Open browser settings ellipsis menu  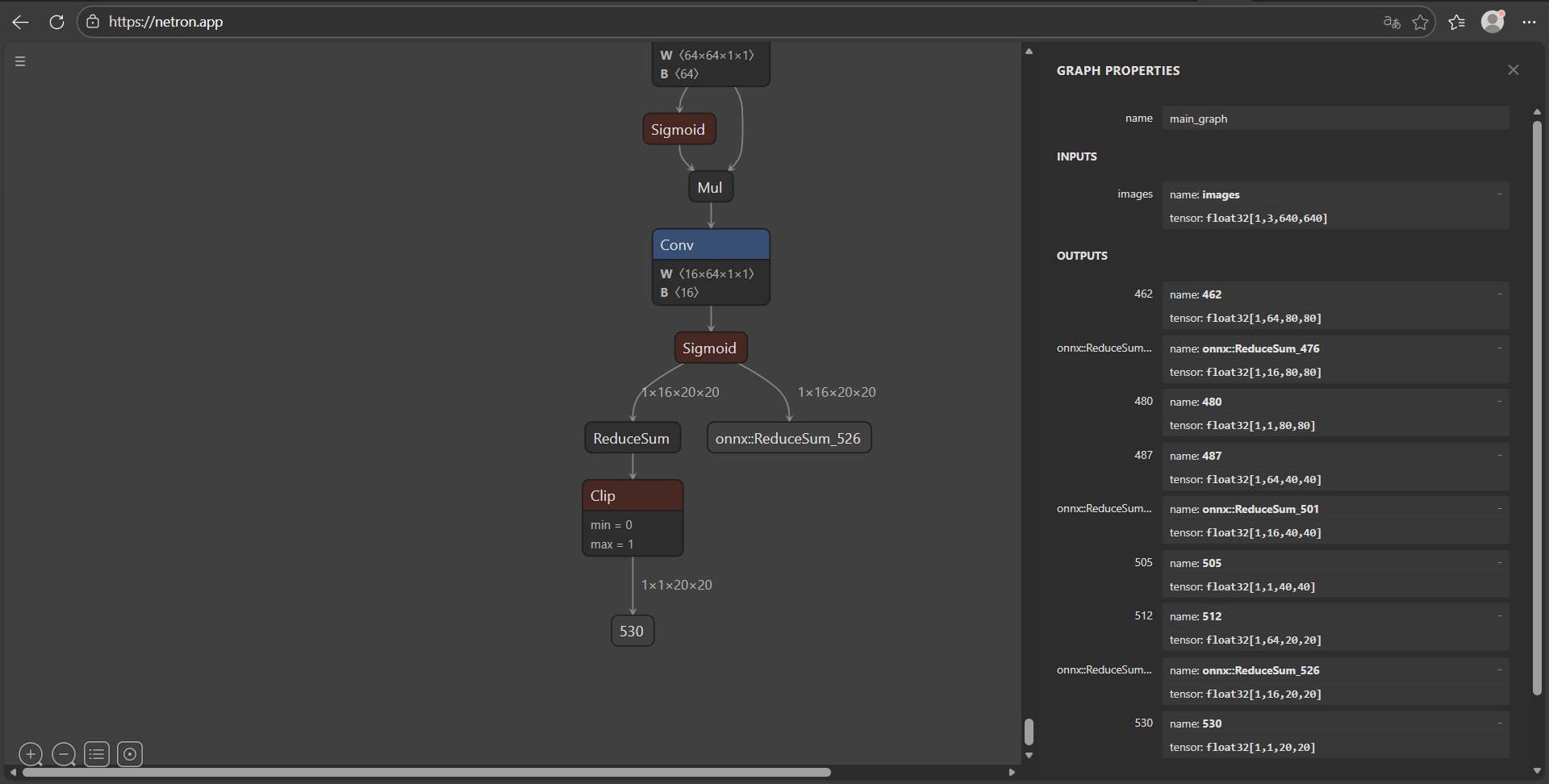click(x=1529, y=22)
